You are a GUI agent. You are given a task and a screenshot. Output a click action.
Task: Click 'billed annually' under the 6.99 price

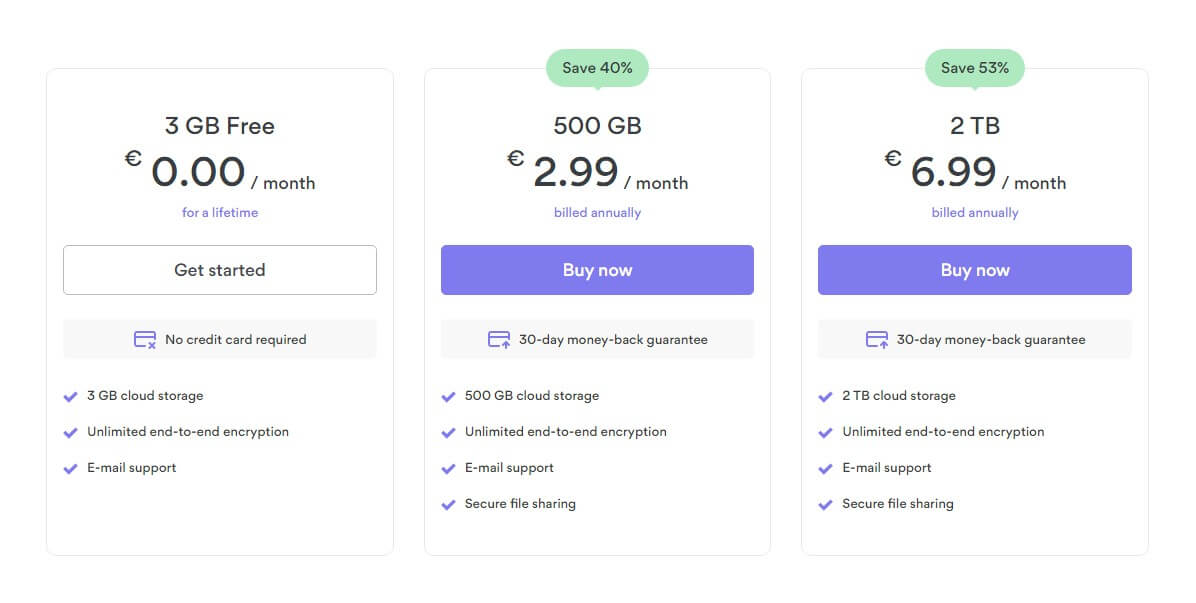975,213
